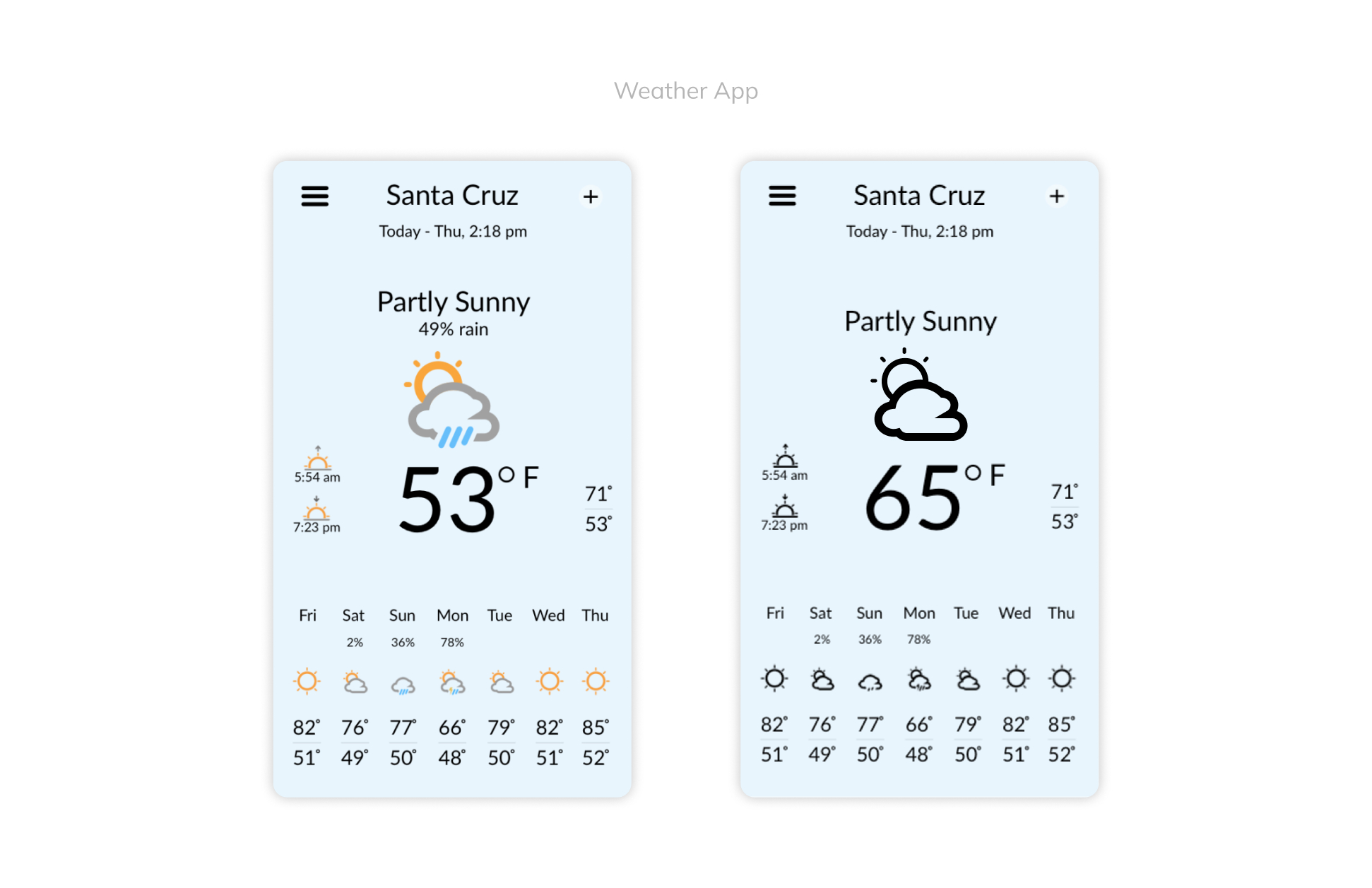This screenshot has width=1372, height=888.
Task: Click the 65°F current temperature
Action: [x=934, y=496]
